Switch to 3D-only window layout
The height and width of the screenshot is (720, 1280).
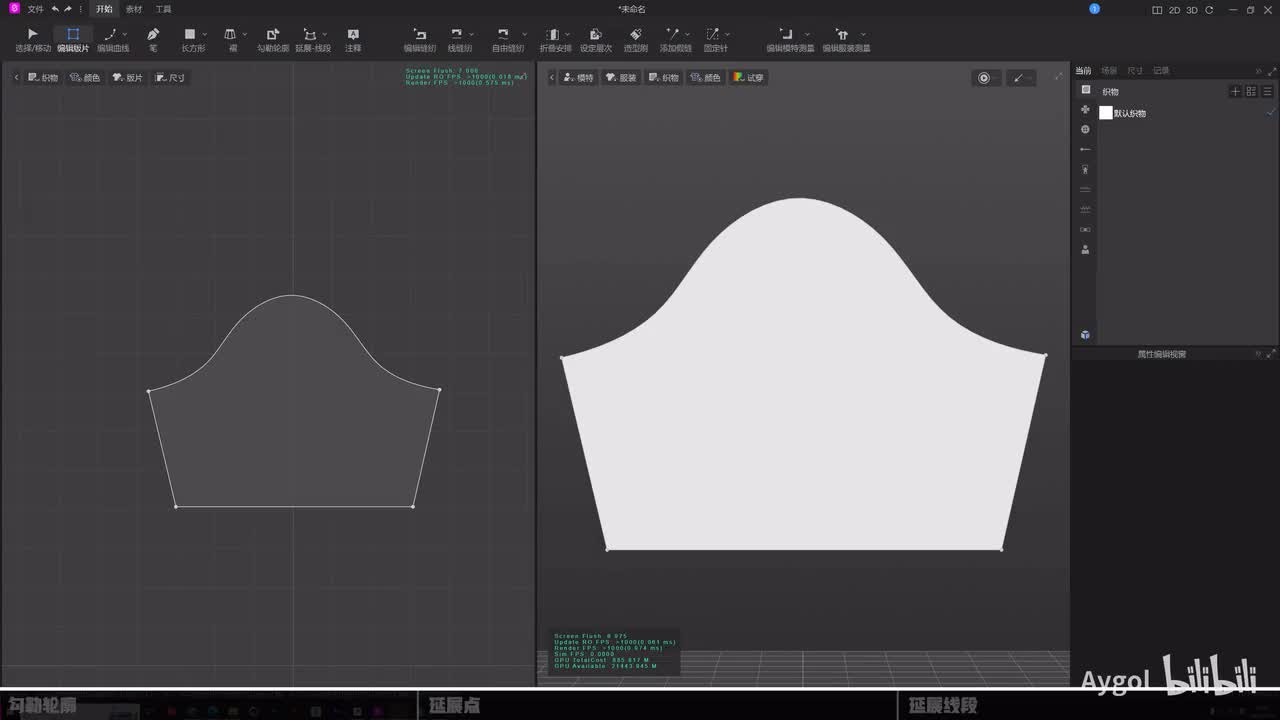point(1192,10)
